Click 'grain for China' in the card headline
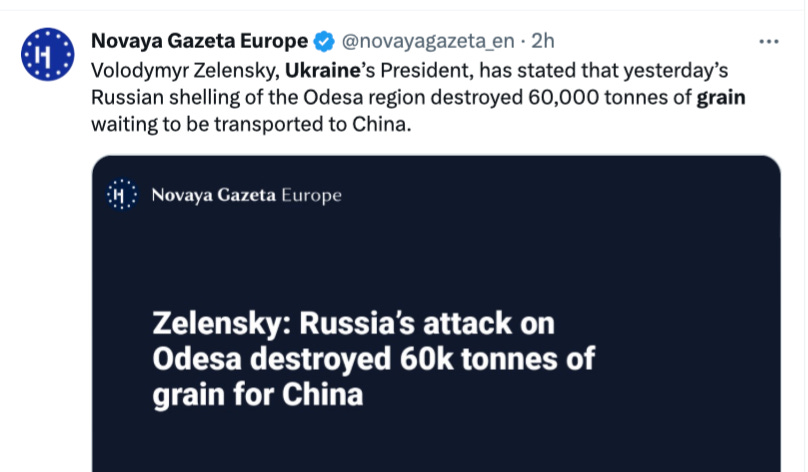Screen dimensions: 808x472 click(257, 394)
